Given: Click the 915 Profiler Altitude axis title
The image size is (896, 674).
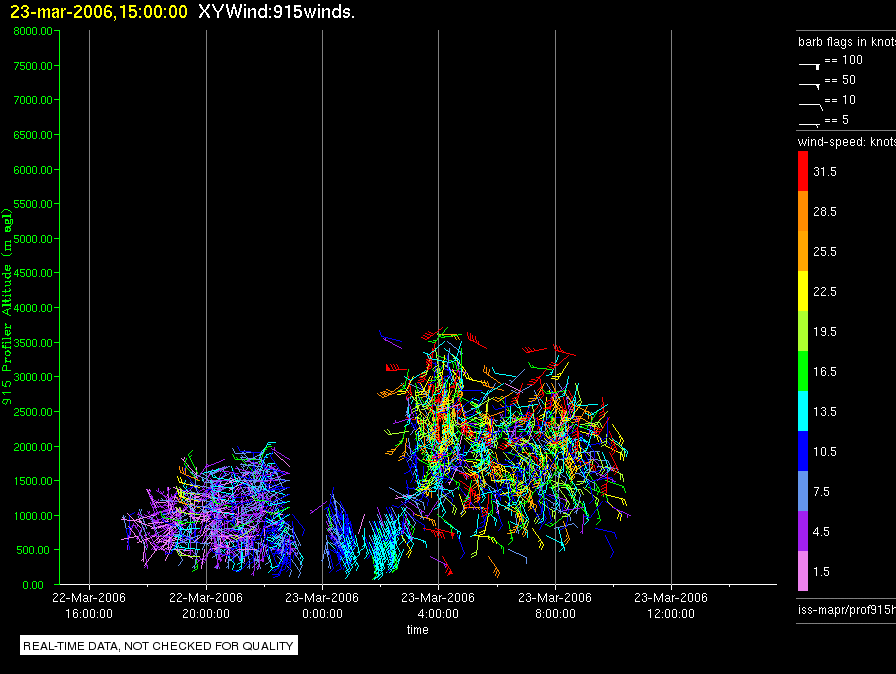Looking at the screenshot, I should (7, 307).
